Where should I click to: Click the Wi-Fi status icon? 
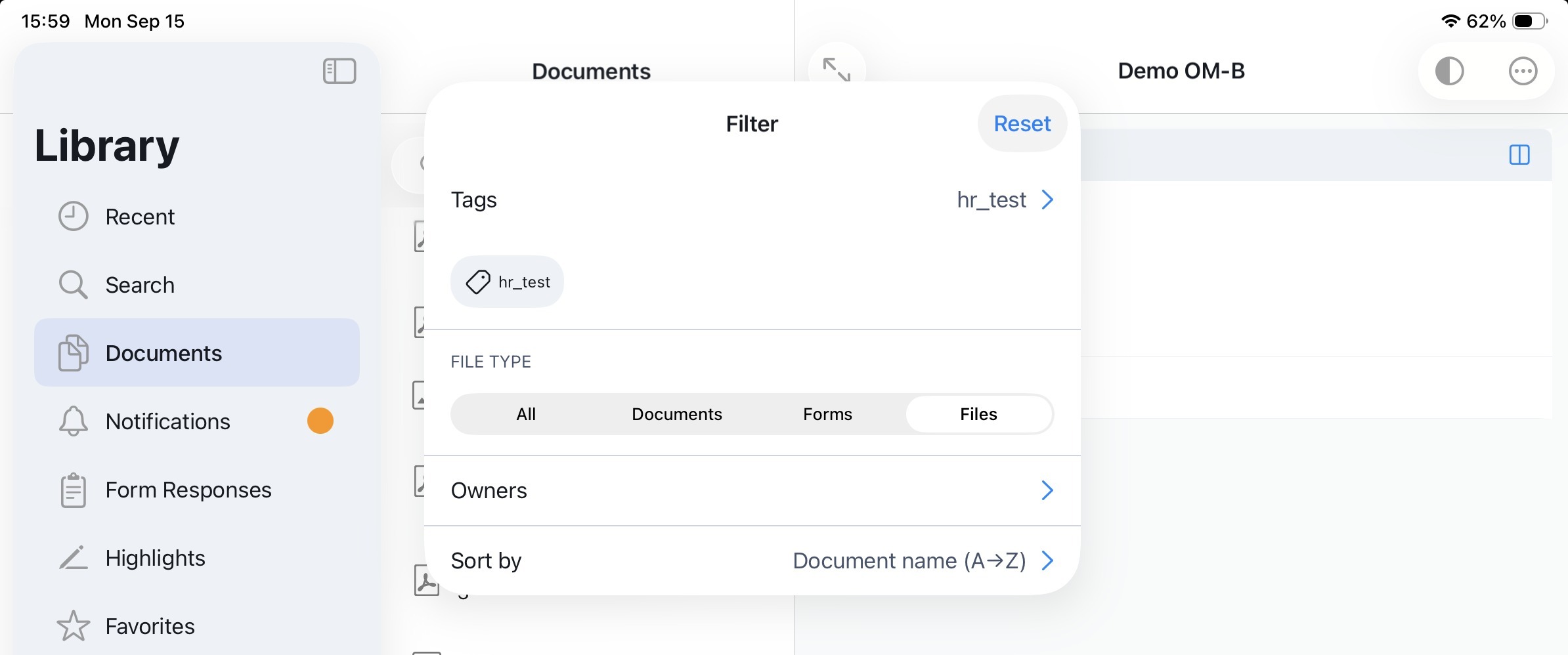pos(1450,21)
